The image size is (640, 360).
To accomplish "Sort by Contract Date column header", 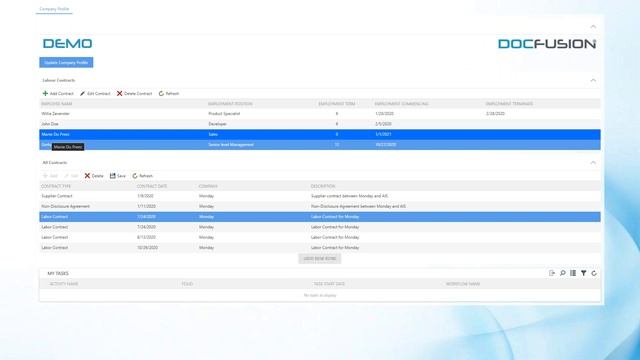I will (151, 186).
